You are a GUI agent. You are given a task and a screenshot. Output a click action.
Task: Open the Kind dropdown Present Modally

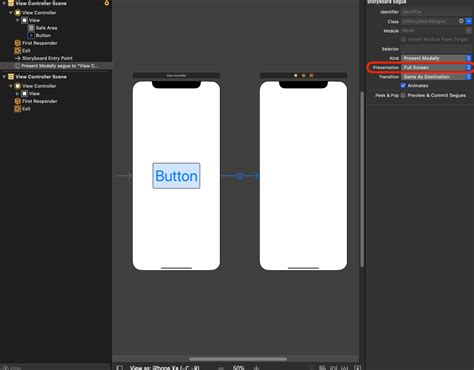[436, 58]
